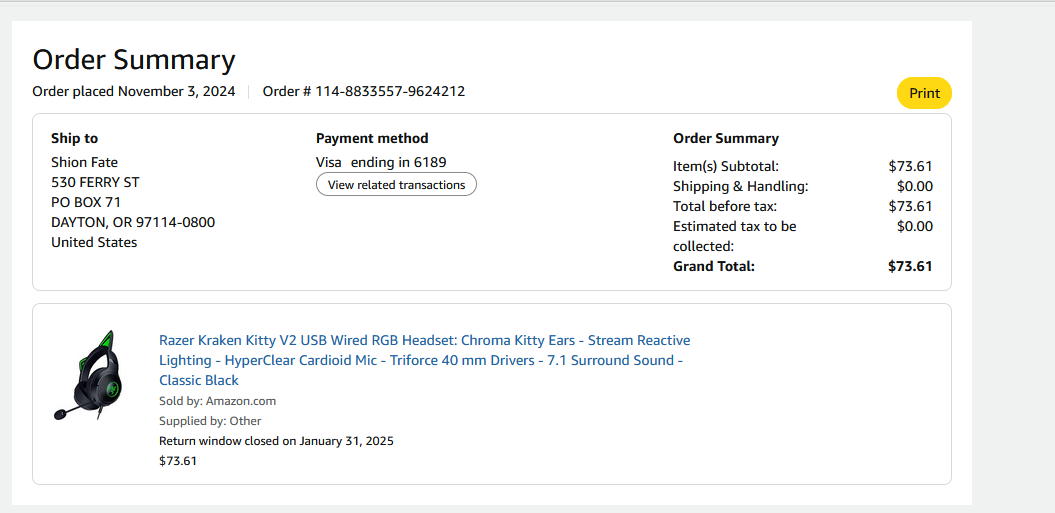Click the item price below return window
Screen dimensions: 1055x513
click(178, 461)
